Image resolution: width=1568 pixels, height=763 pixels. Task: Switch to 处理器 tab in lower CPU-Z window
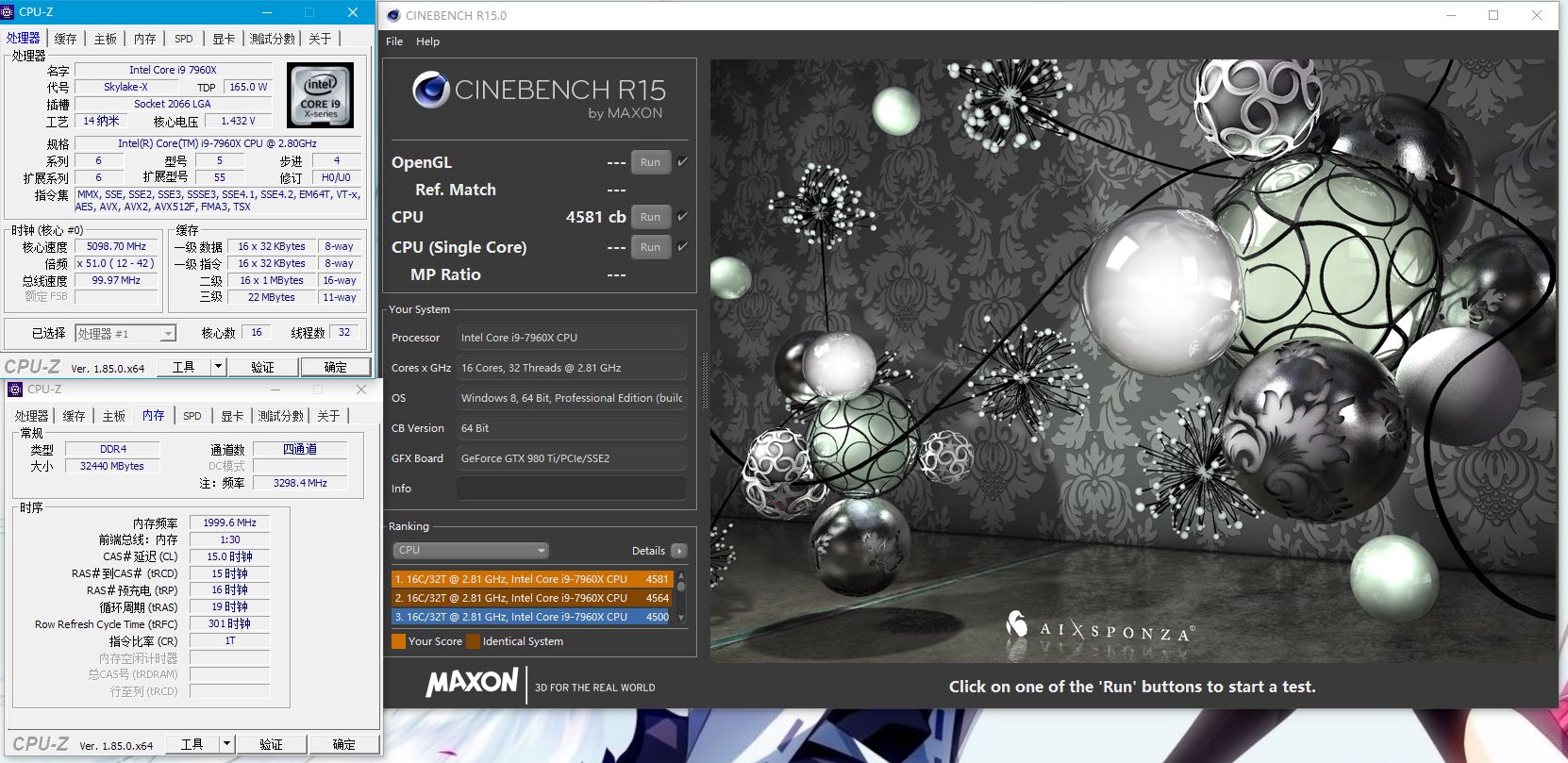pos(31,416)
